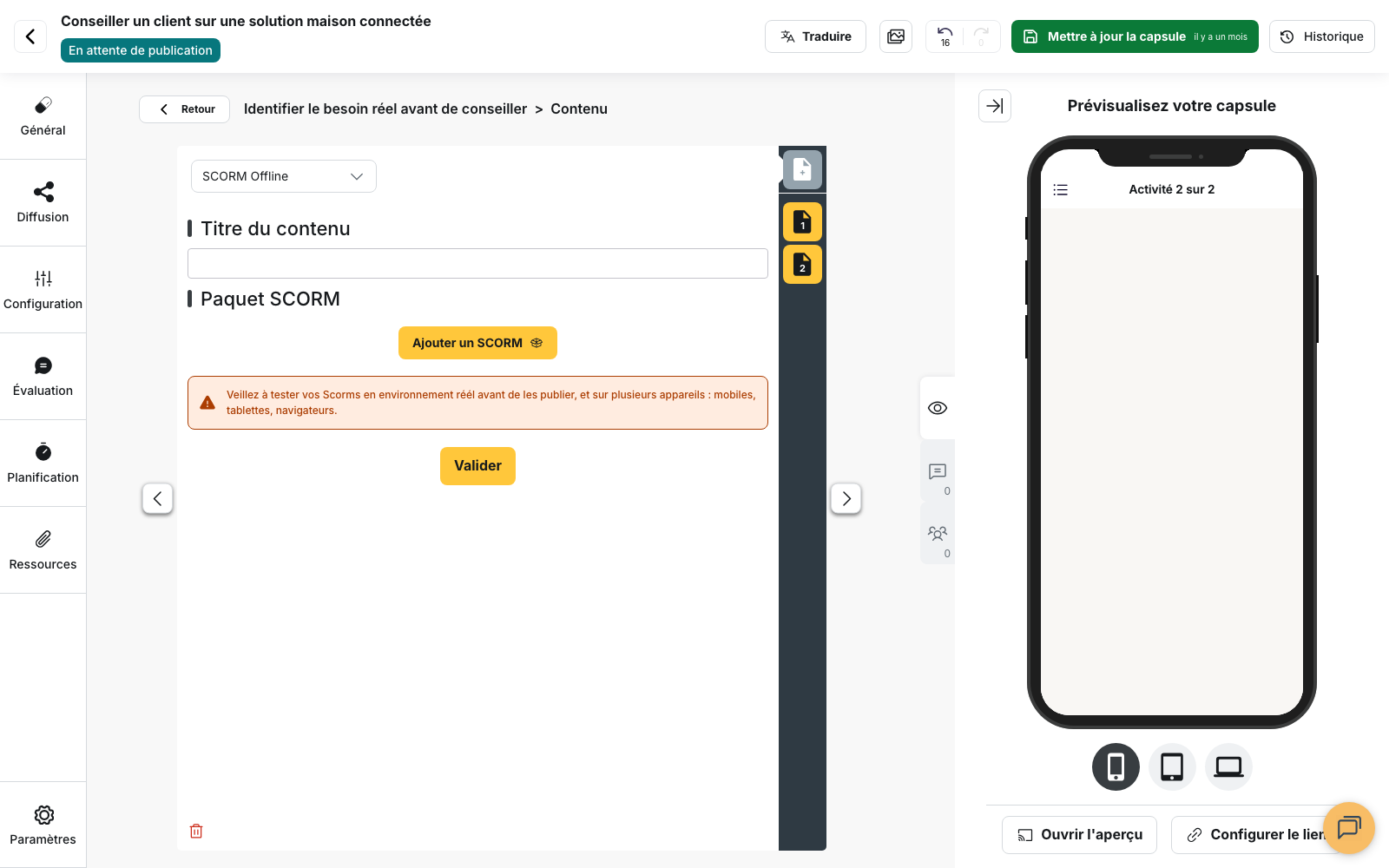Open the comments icon with count 0
The height and width of the screenshot is (868, 1389).
[938, 471]
